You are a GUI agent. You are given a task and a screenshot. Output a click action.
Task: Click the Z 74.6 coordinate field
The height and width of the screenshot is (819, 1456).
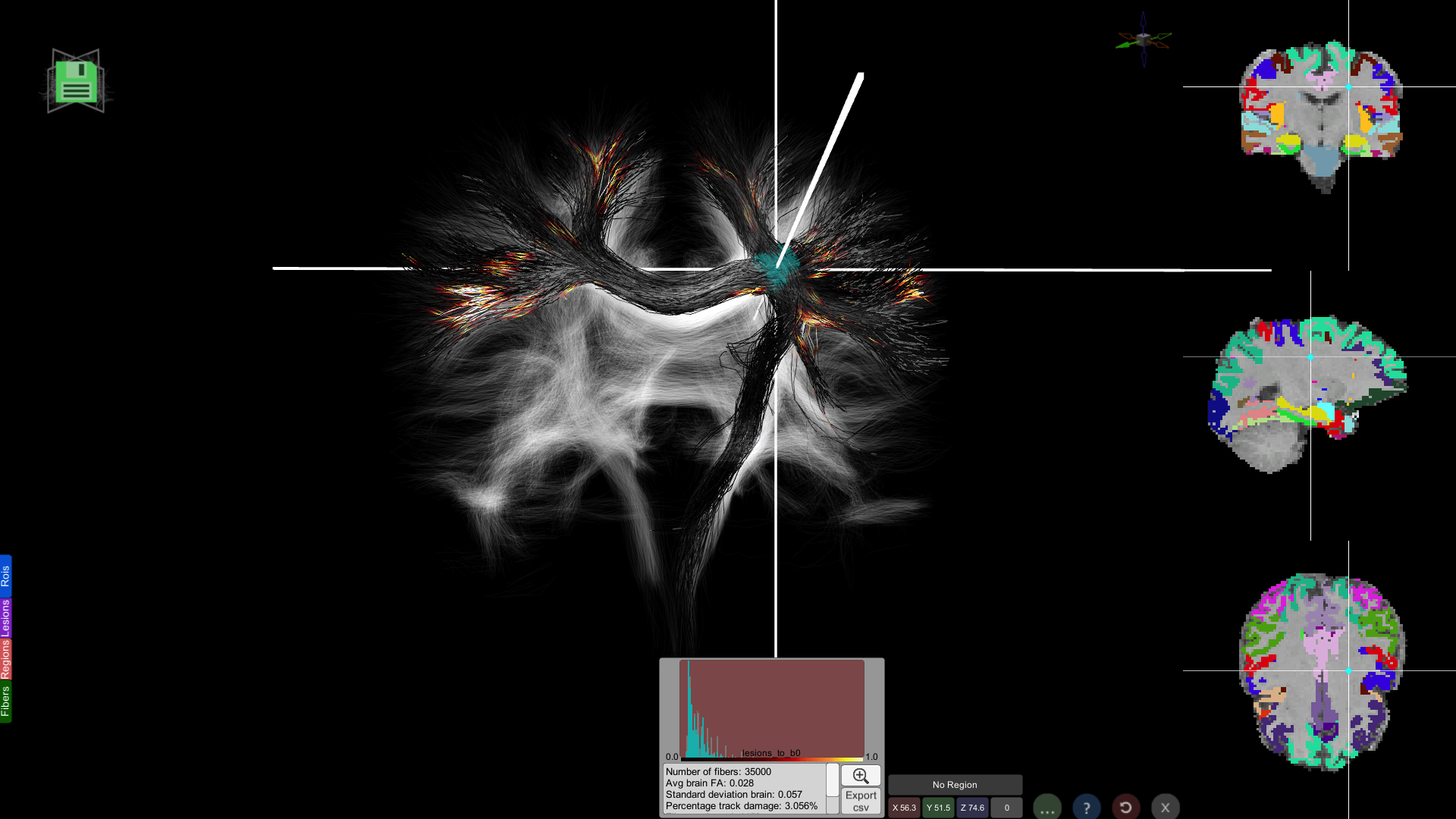(972, 808)
